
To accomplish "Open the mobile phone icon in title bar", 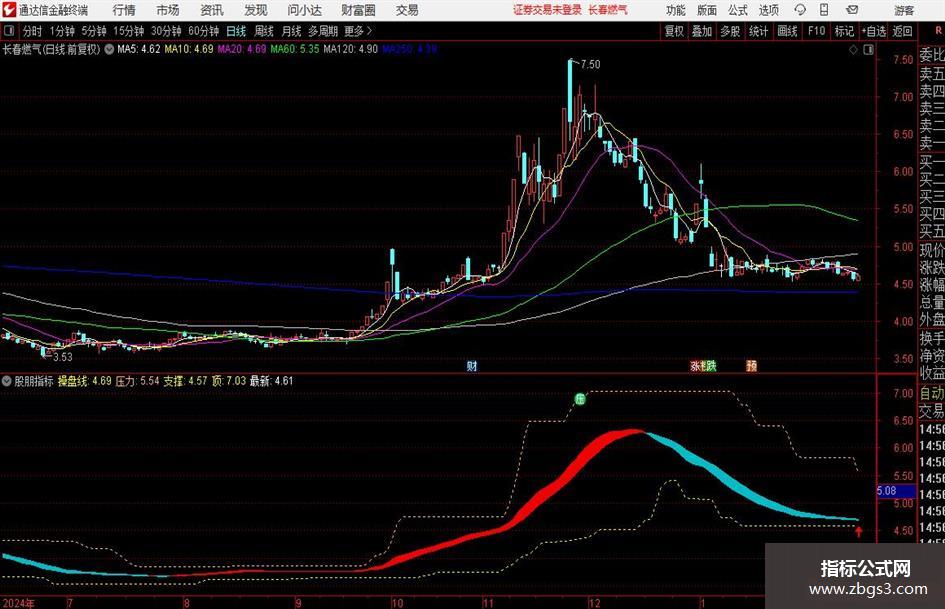I will pos(824,10).
